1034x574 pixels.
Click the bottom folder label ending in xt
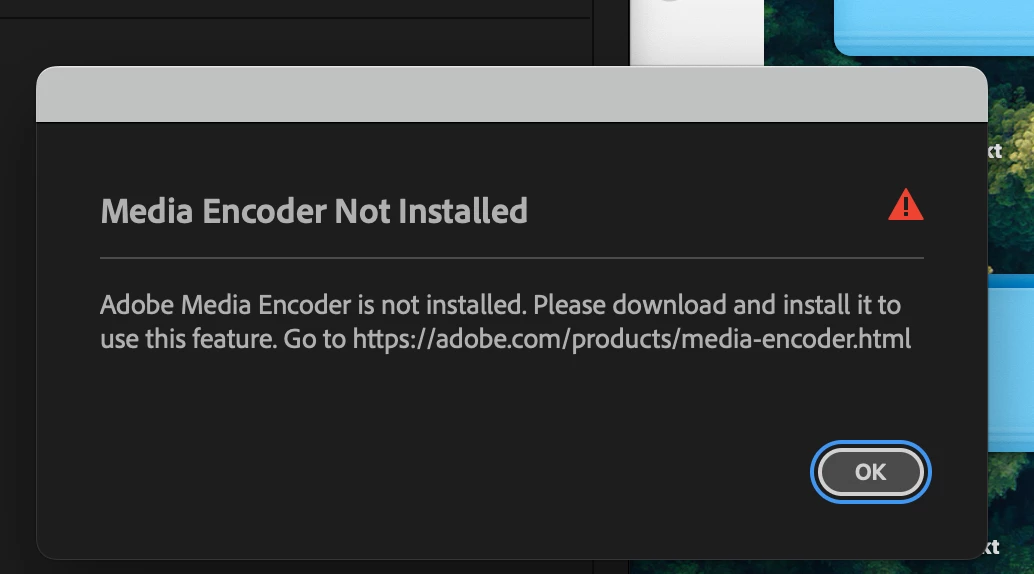[x=993, y=547]
